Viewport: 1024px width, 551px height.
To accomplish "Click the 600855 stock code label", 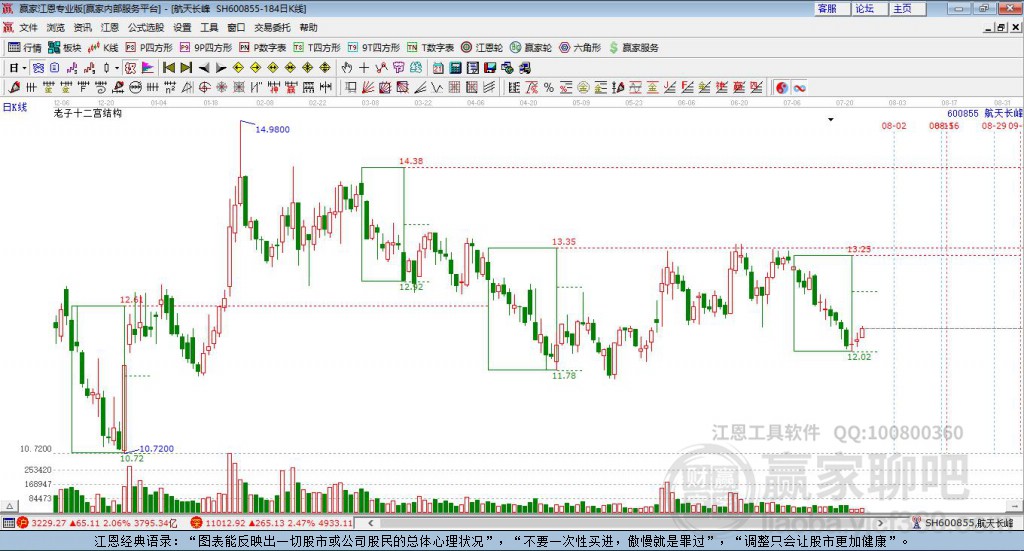I will click(x=963, y=113).
